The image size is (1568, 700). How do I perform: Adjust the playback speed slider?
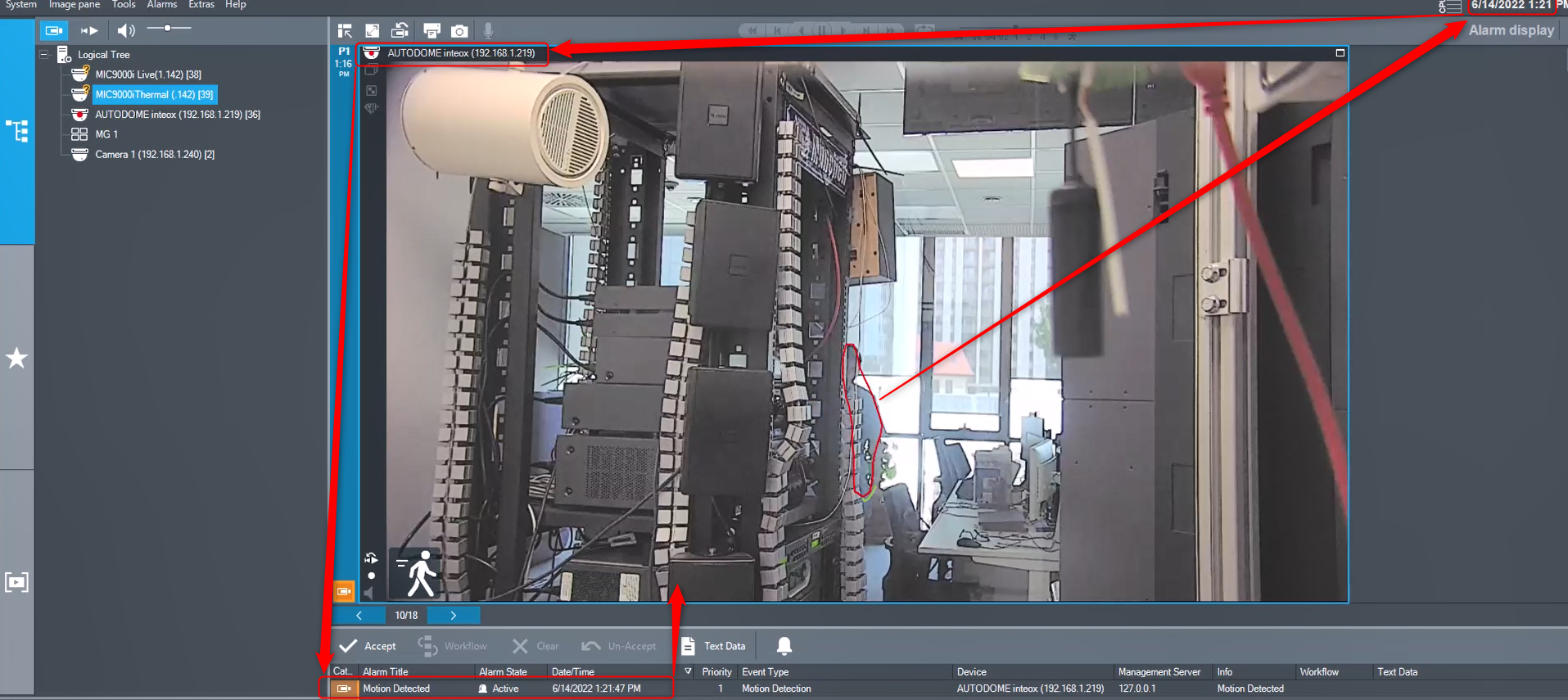point(1015,29)
